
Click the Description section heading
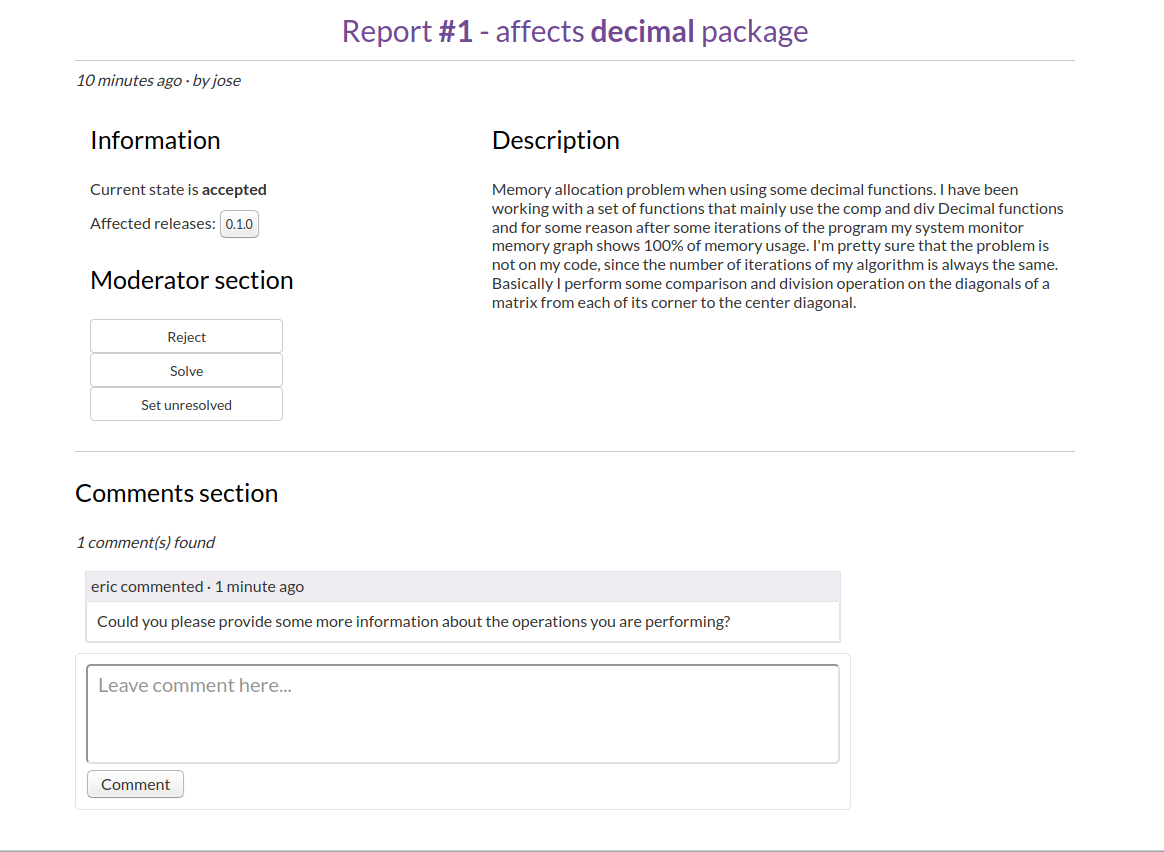[x=556, y=141]
